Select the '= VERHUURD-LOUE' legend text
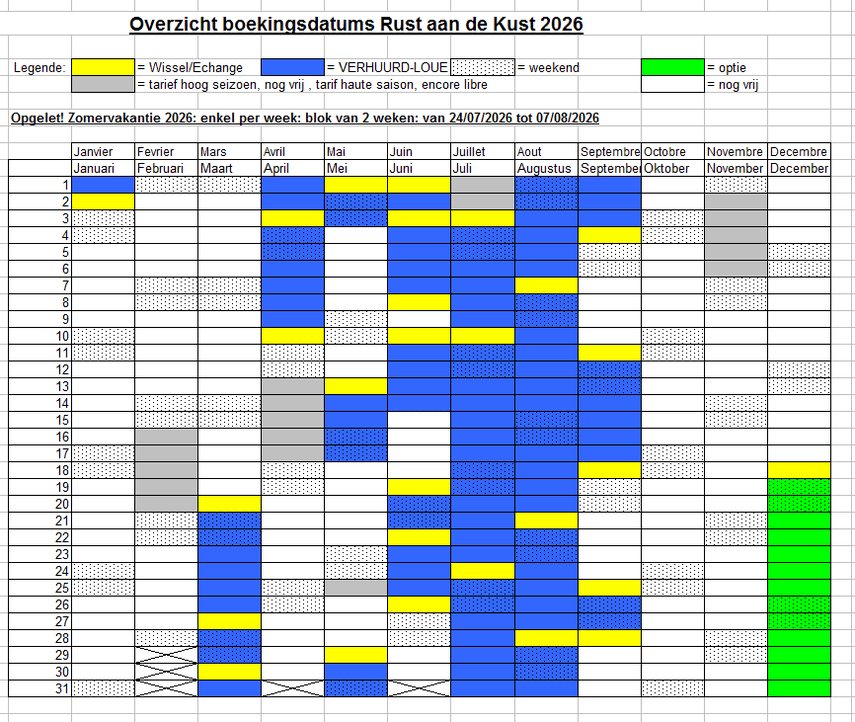Viewport: 855px width, 722px height. (387, 68)
